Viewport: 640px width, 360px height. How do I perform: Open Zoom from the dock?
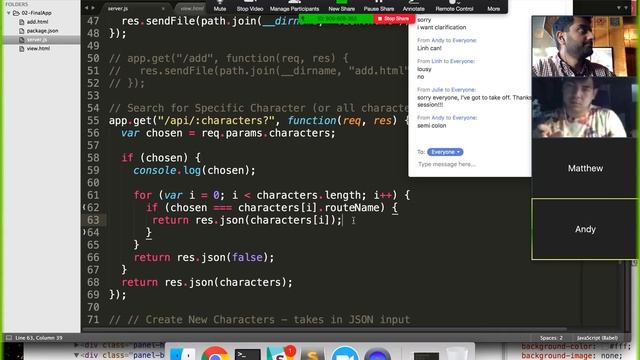click(x=344, y=353)
